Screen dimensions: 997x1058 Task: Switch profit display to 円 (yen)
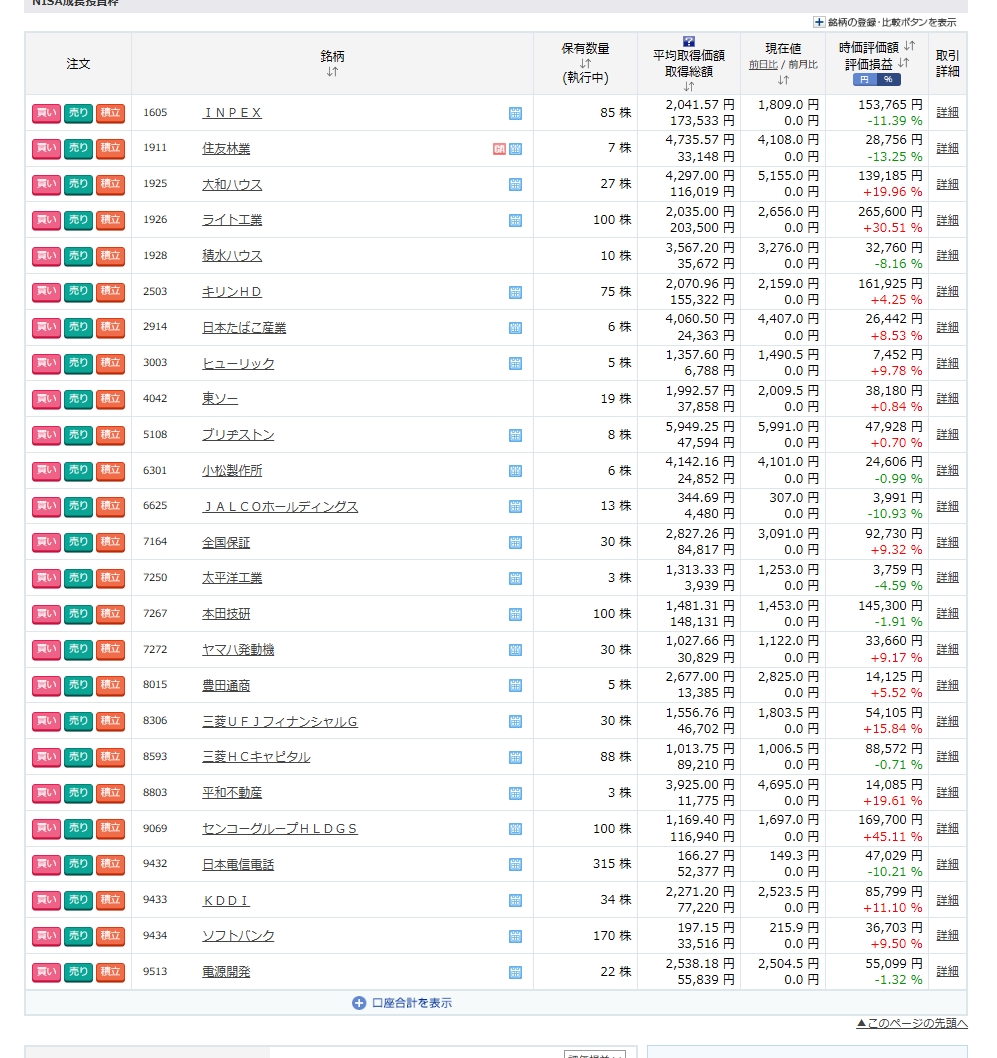[x=864, y=80]
